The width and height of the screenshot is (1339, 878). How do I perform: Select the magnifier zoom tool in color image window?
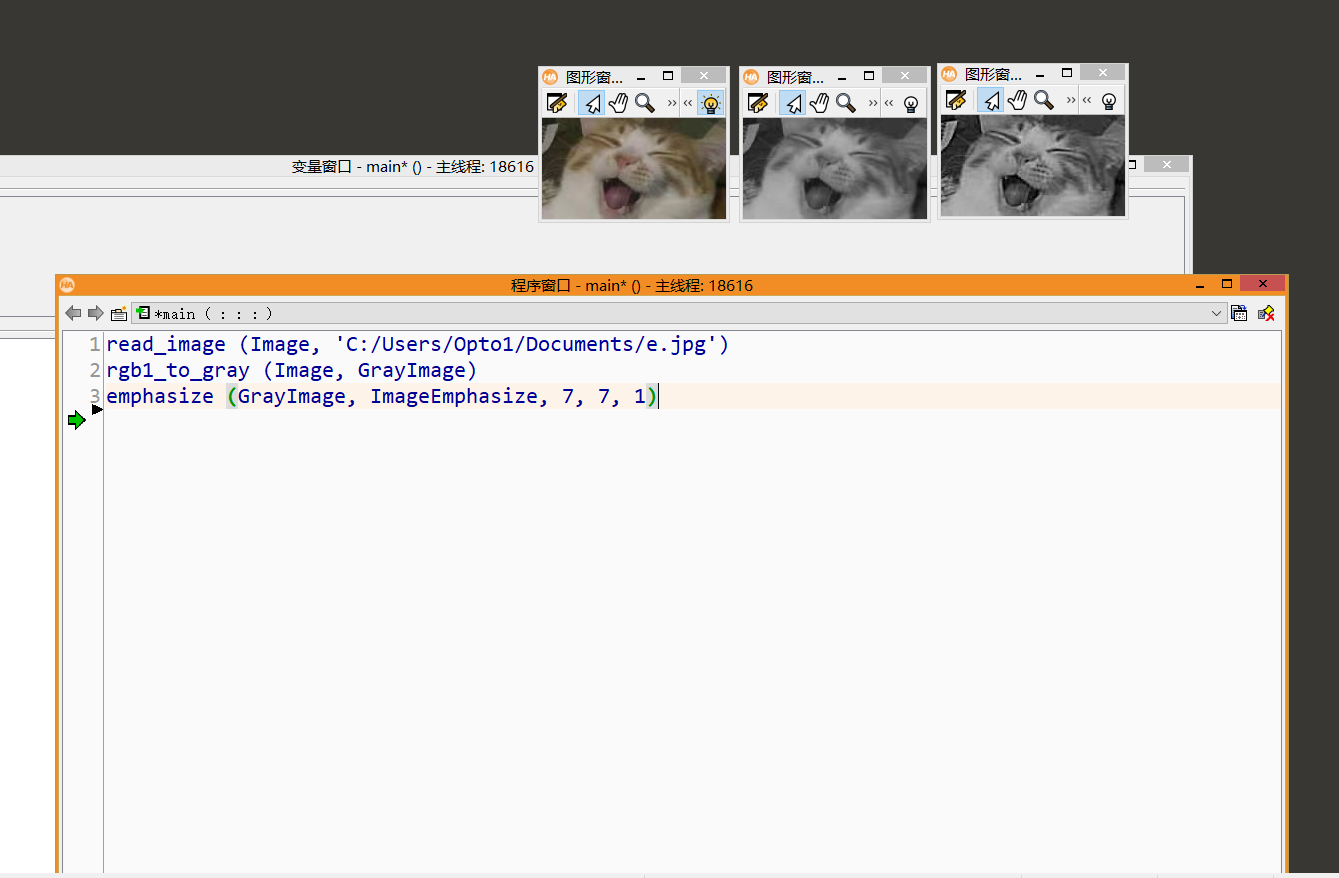644,103
